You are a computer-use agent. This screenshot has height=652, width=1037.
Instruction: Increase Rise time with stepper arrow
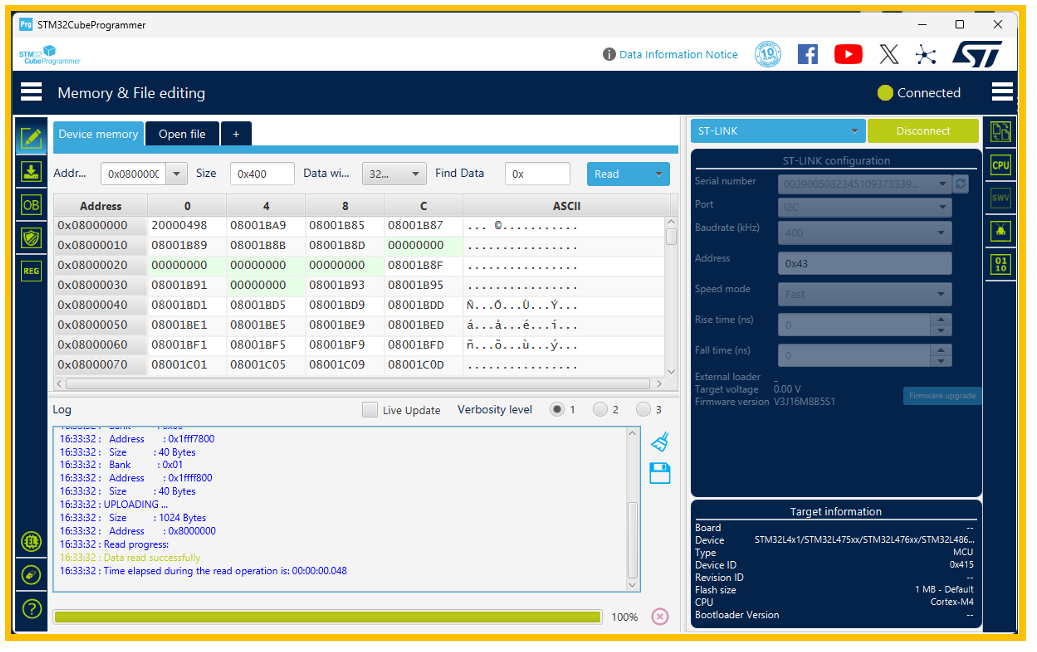tap(941, 319)
